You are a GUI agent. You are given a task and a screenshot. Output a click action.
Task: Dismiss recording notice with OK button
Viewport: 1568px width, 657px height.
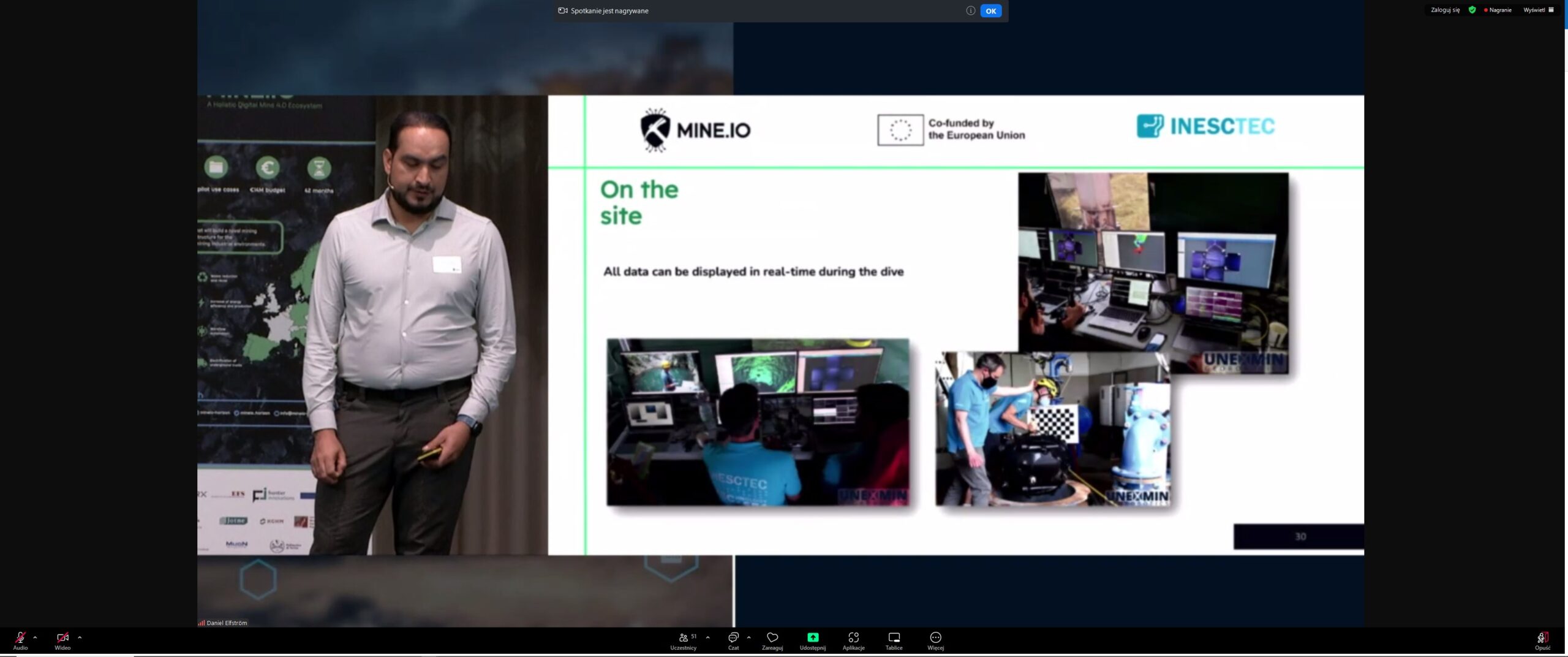(x=990, y=11)
